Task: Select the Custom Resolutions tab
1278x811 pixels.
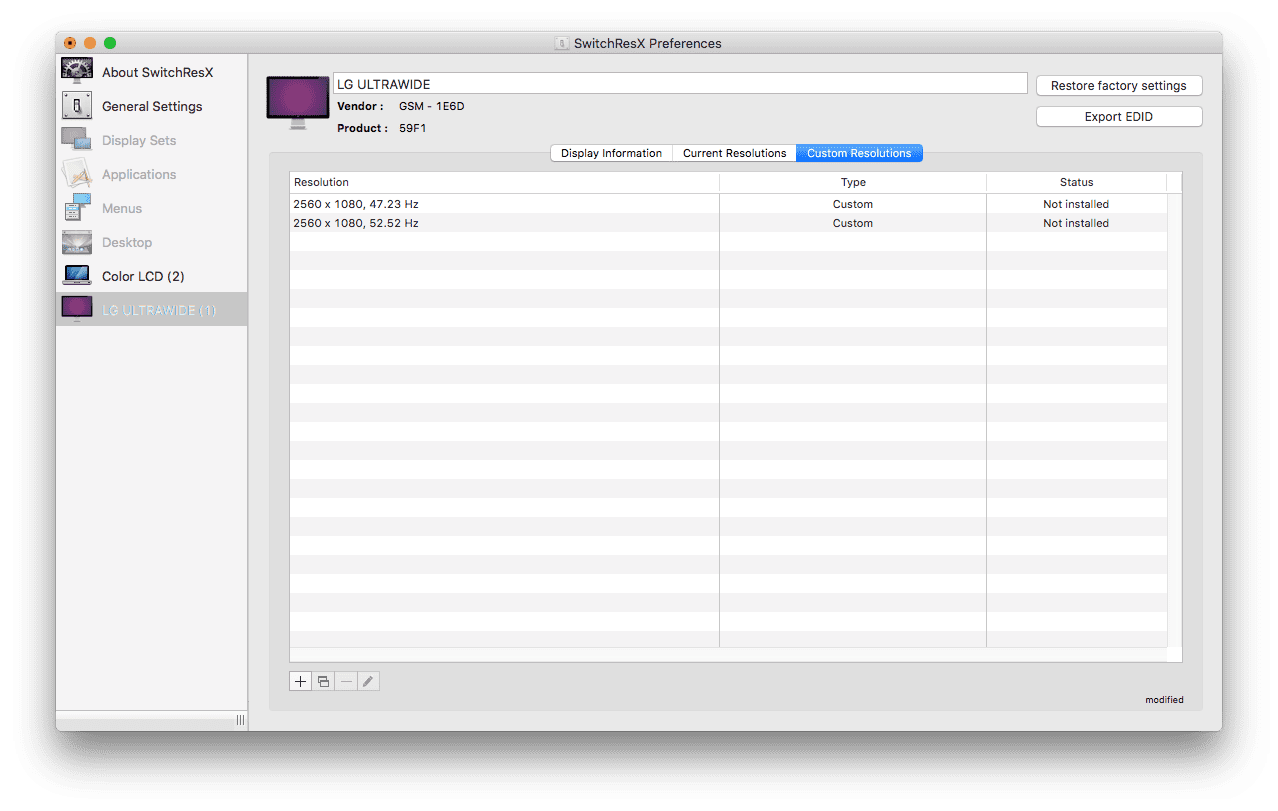Action: click(x=859, y=153)
